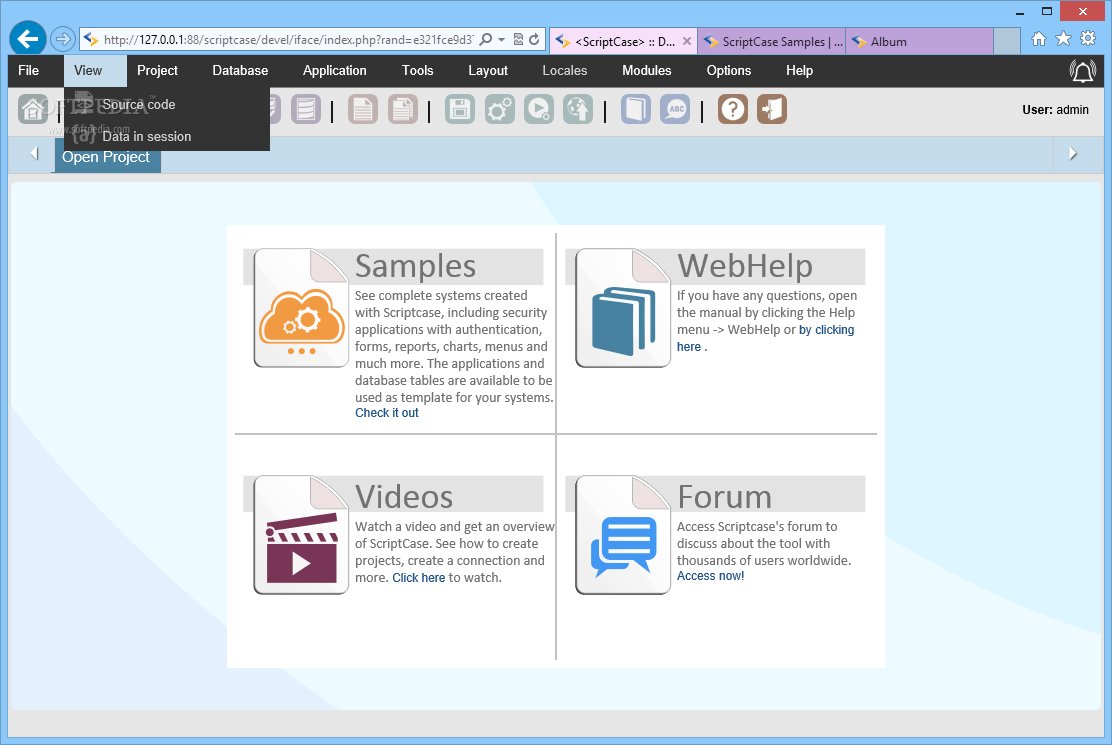Click the Help question mark icon
The image size is (1112, 745).
(x=733, y=109)
